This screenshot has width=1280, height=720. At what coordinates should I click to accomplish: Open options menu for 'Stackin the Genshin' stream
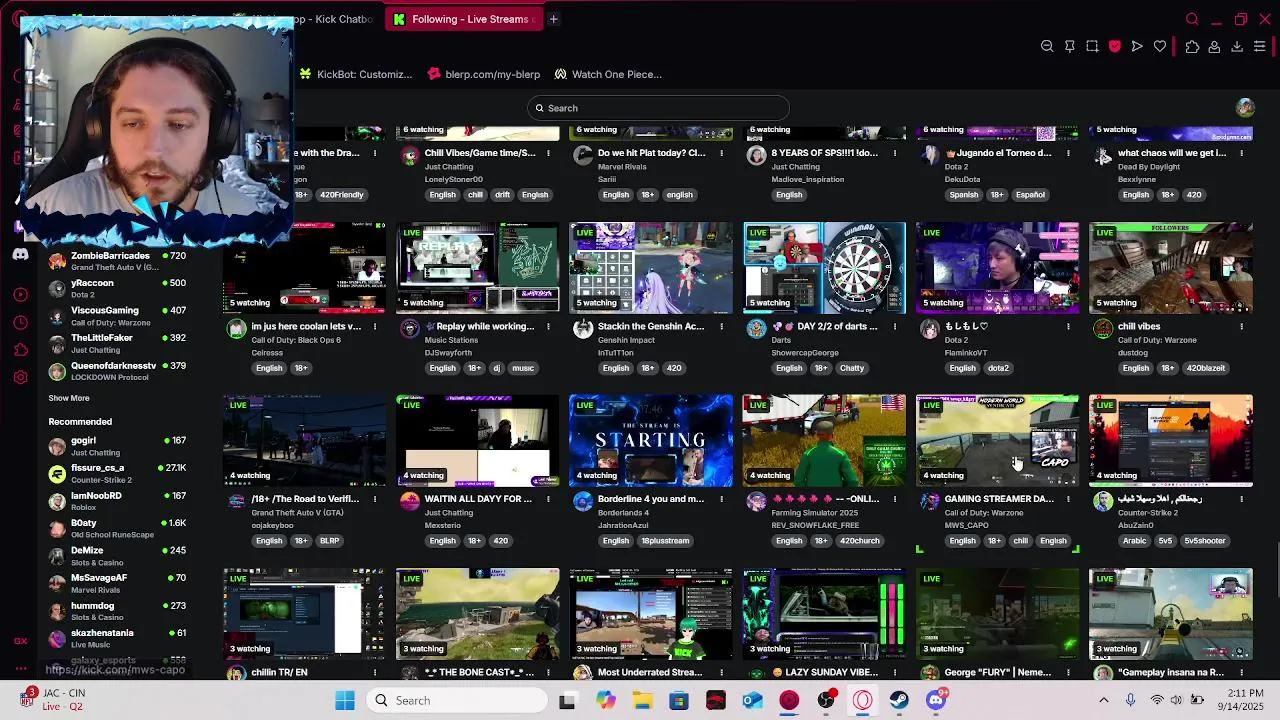pos(721,326)
